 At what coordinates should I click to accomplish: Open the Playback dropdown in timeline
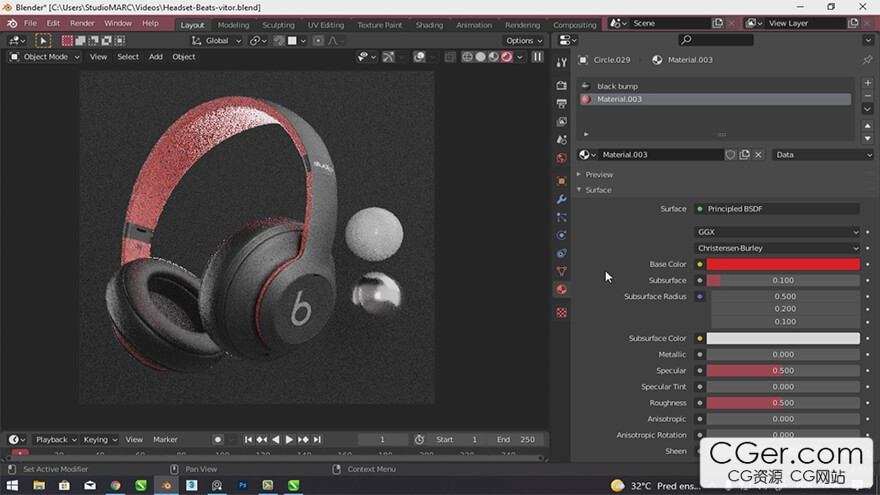pos(56,439)
